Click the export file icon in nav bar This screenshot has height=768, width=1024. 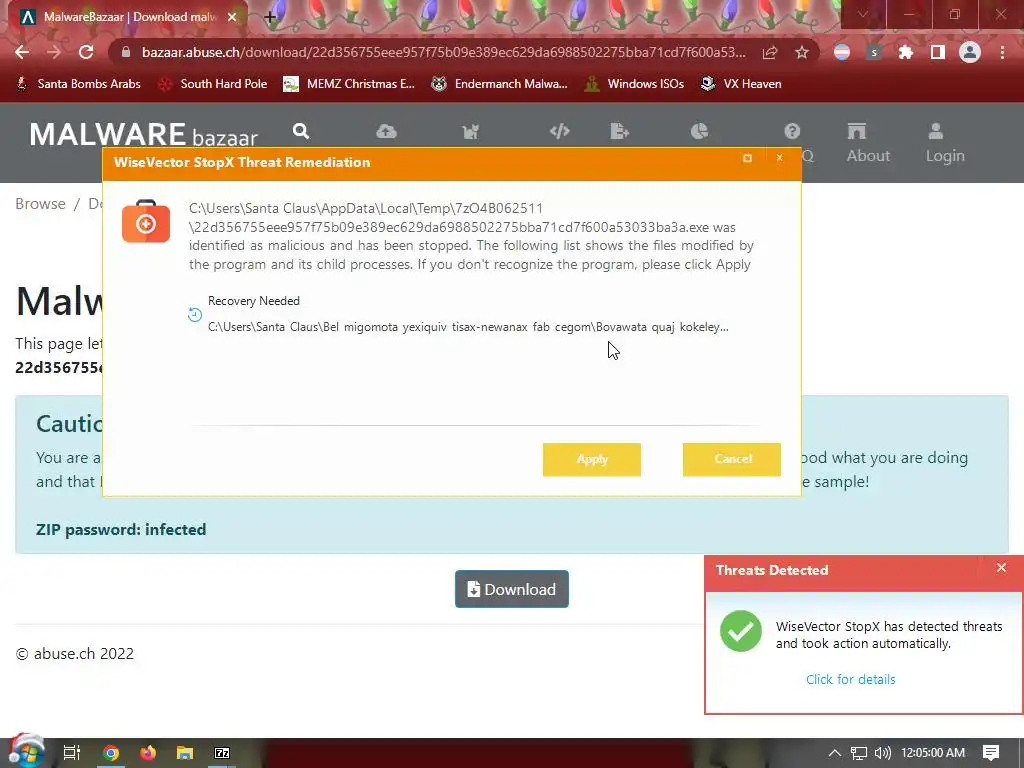click(619, 131)
